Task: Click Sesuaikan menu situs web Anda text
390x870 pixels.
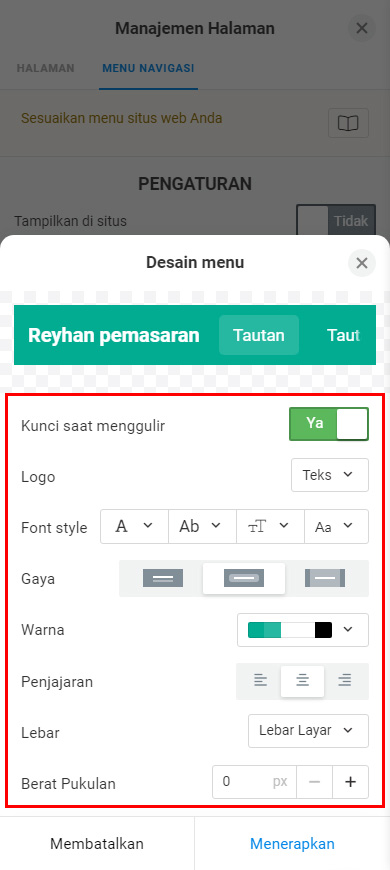Action: [x=121, y=118]
